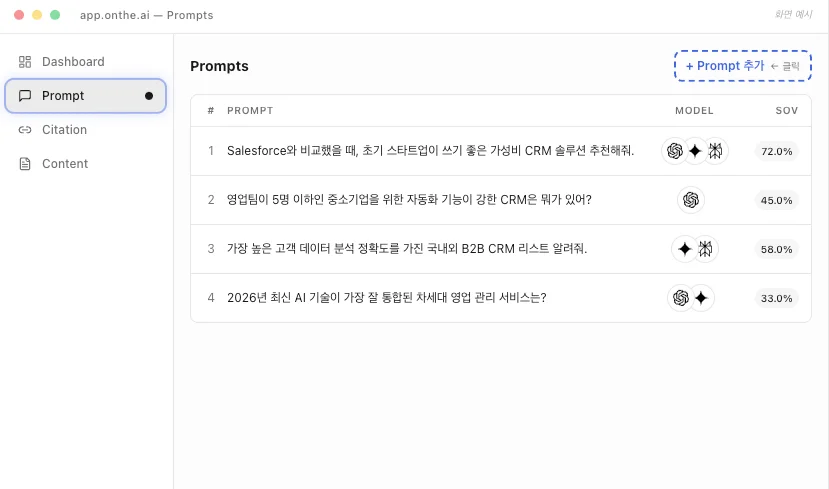The image size is (829, 489).
Task: Go to the Citation section
Action: coord(64,130)
